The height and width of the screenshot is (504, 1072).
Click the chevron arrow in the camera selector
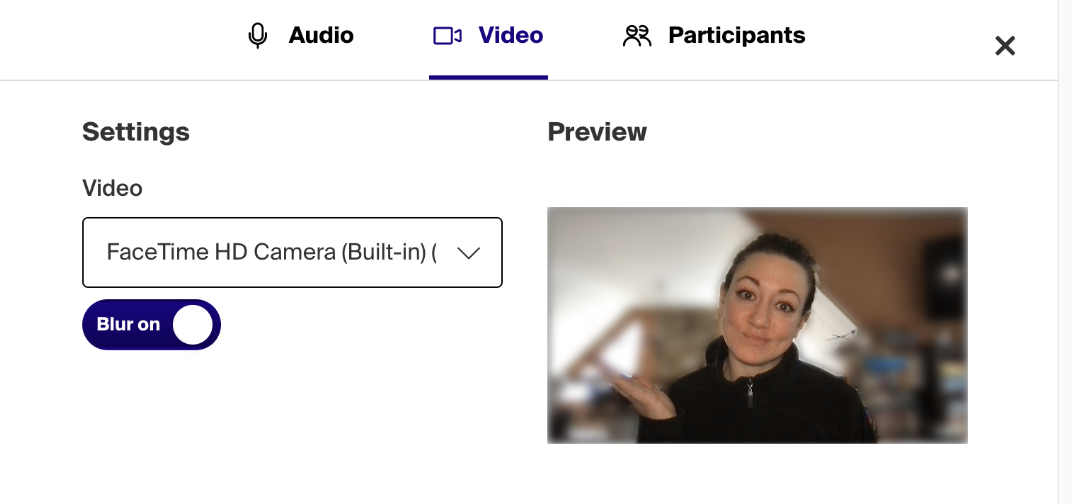[x=468, y=253]
